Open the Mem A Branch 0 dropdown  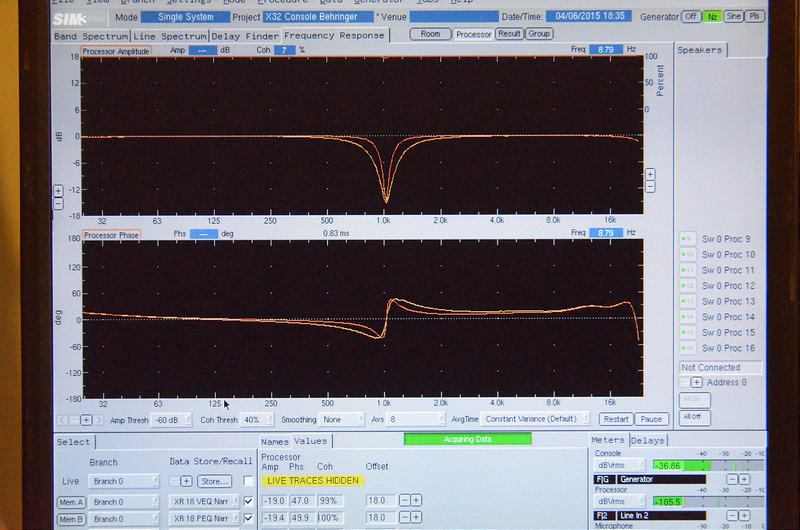tap(123, 502)
